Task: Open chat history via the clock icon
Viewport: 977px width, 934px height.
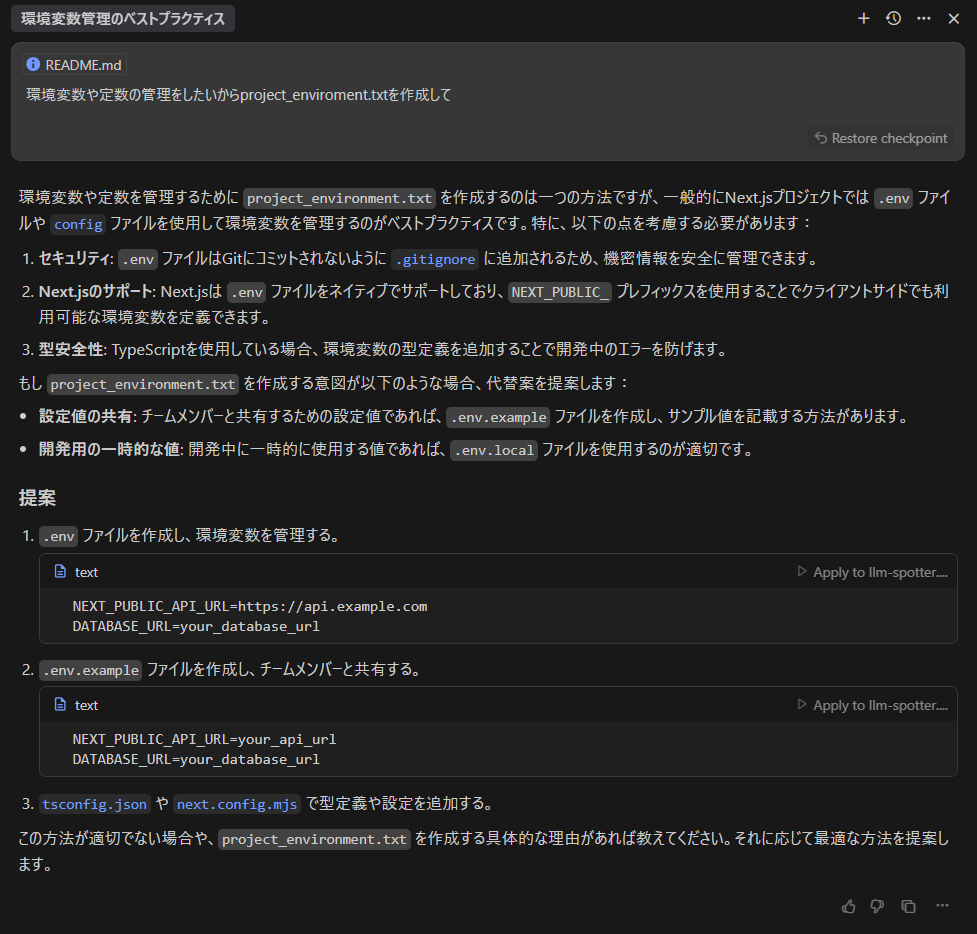Action: tap(893, 18)
